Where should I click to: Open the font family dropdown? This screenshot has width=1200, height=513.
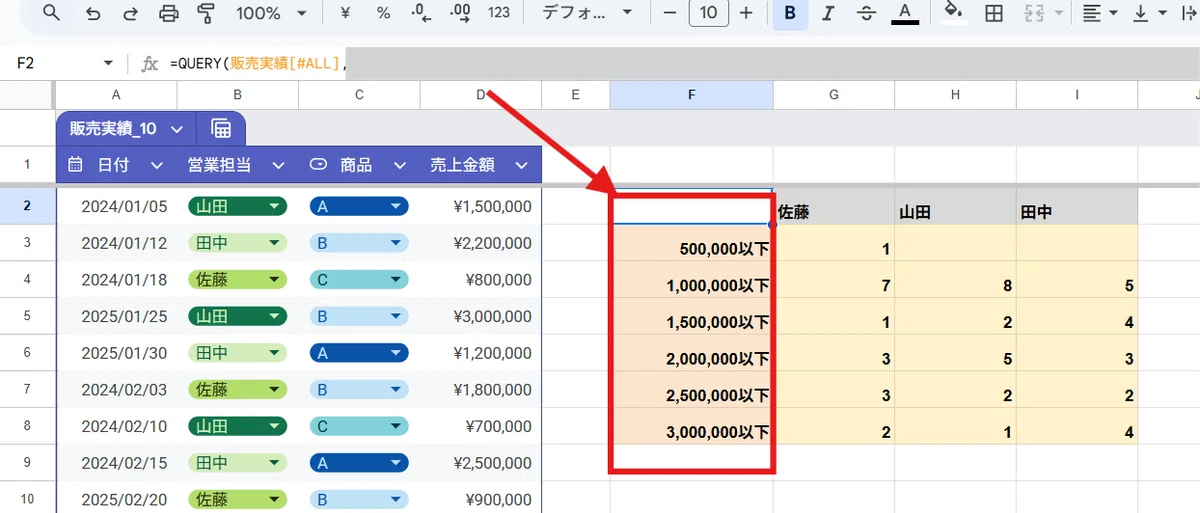[x=587, y=13]
